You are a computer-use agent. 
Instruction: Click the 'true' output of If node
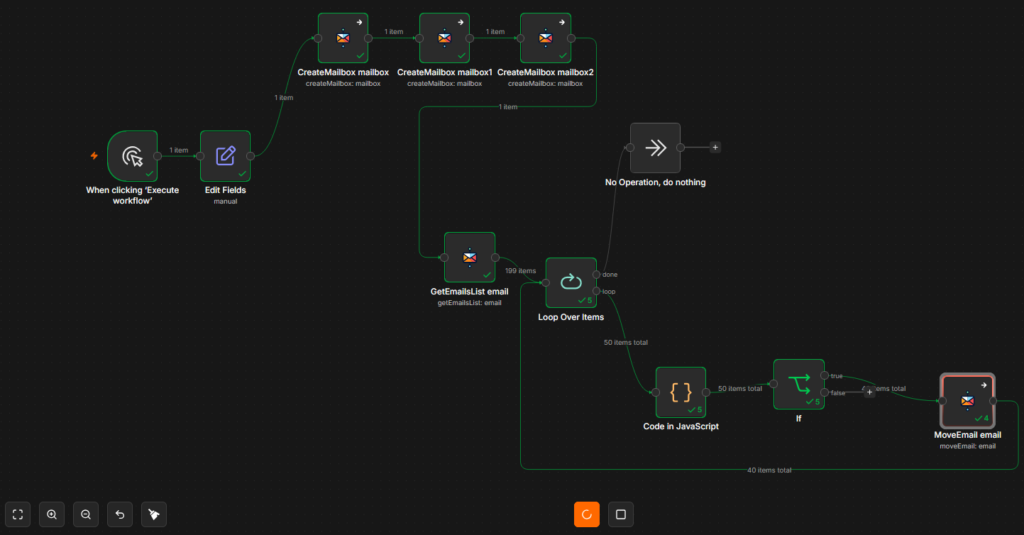[x=825, y=376]
